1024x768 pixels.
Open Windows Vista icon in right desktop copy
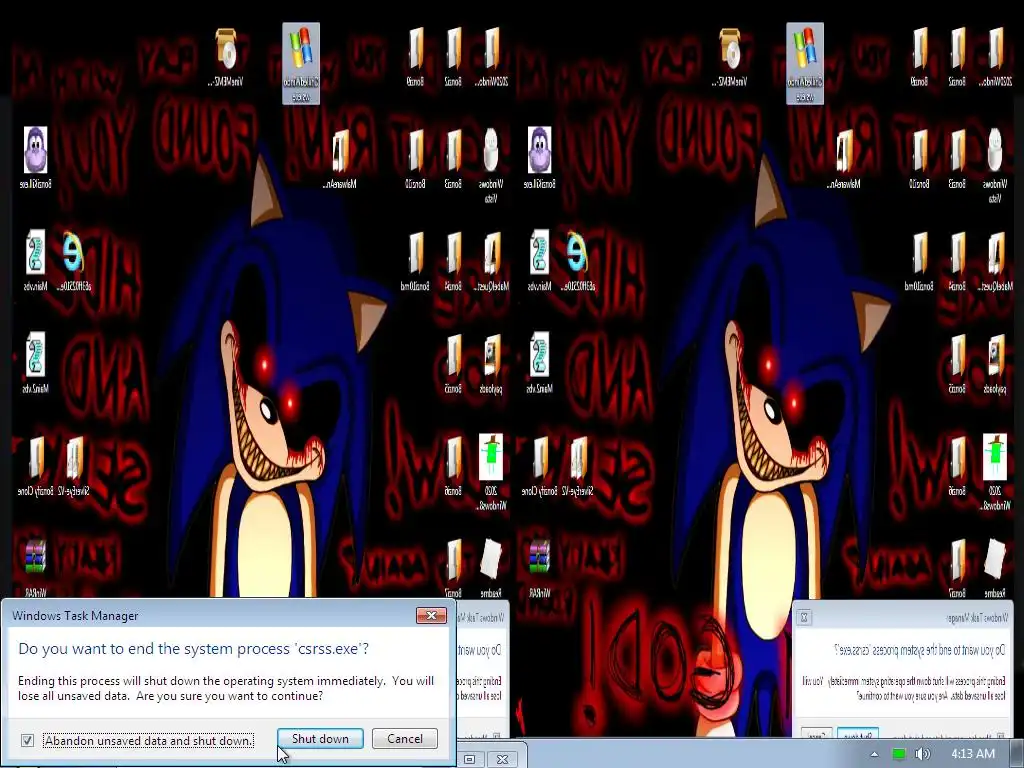point(995,165)
